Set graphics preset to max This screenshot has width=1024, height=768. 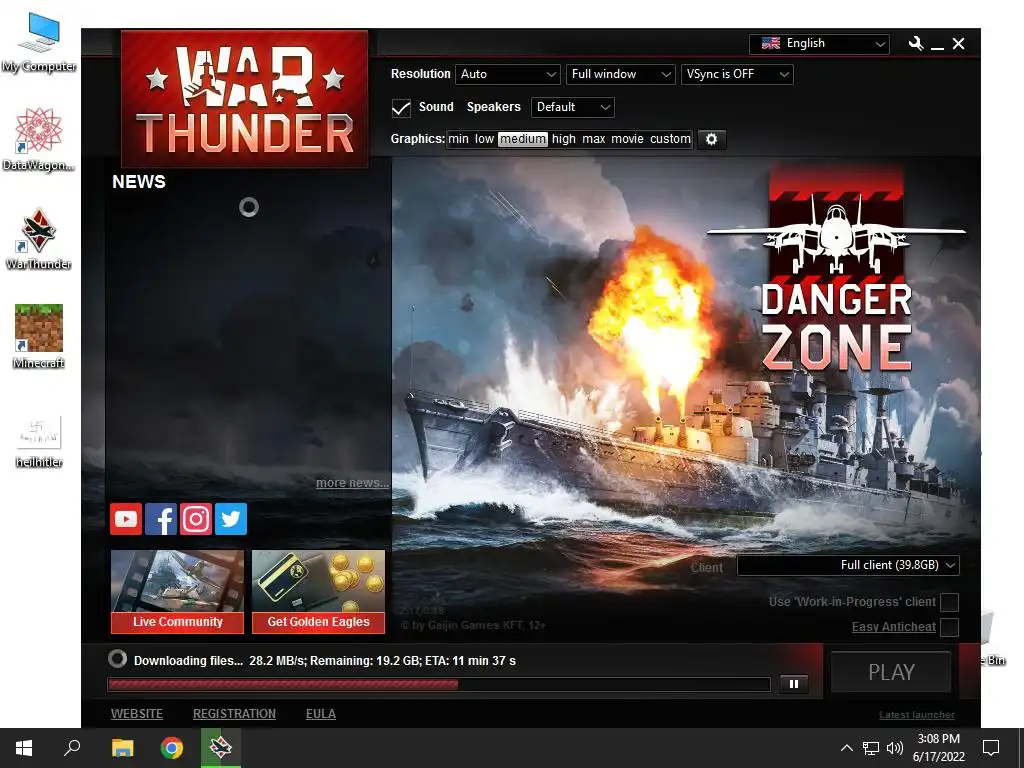pyautogui.click(x=594, y=139)
